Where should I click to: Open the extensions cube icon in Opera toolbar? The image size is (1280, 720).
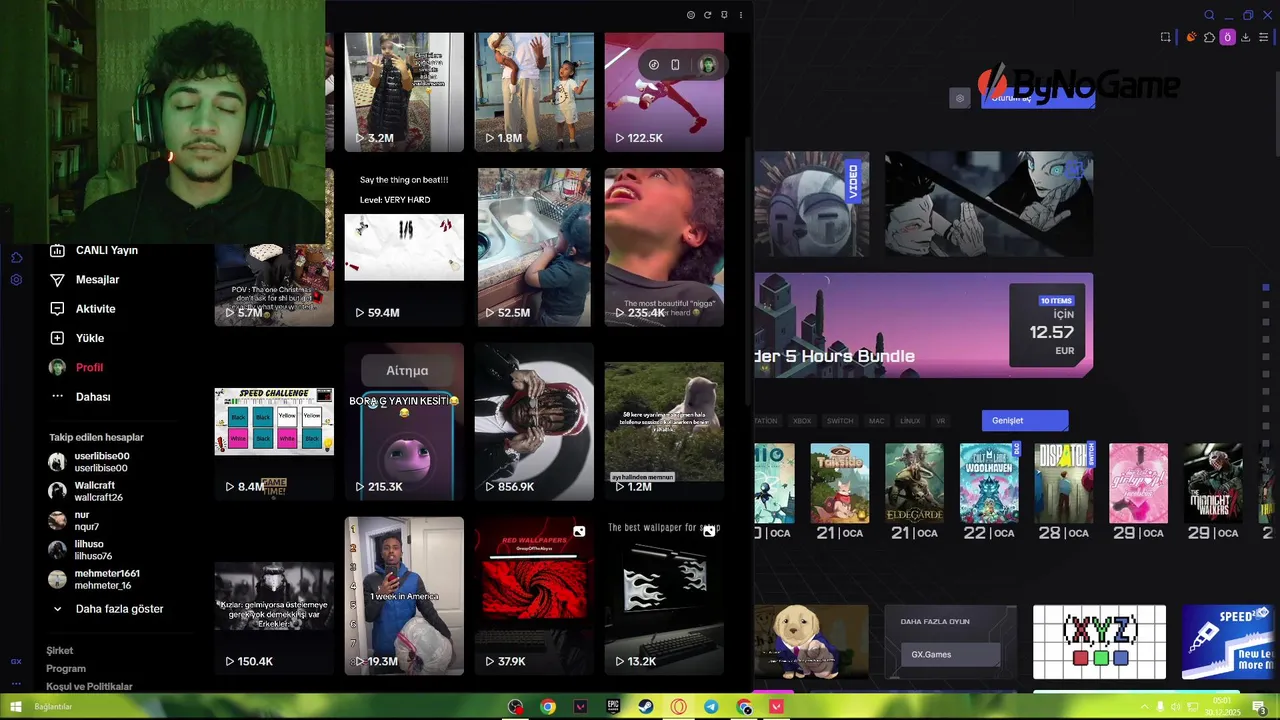[x=1209, y=37]
